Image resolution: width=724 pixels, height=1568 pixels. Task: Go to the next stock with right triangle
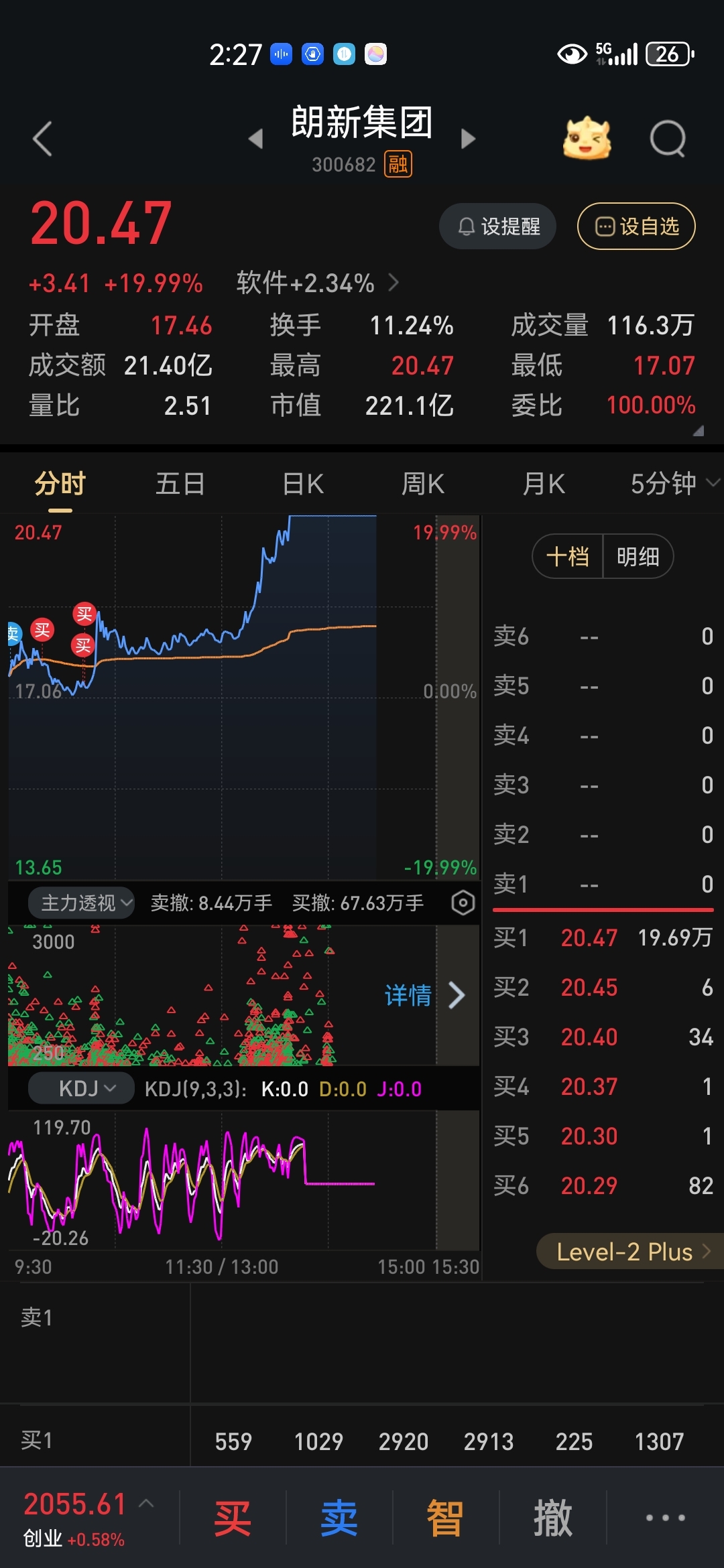(x=469, y=139)
